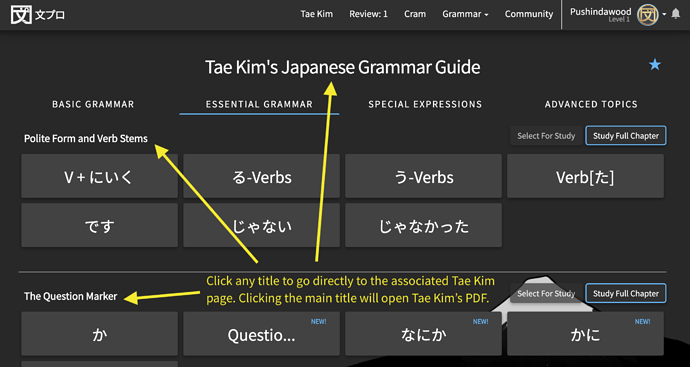
Task: Open the です grammar card
Action: (x=99, y=225)
